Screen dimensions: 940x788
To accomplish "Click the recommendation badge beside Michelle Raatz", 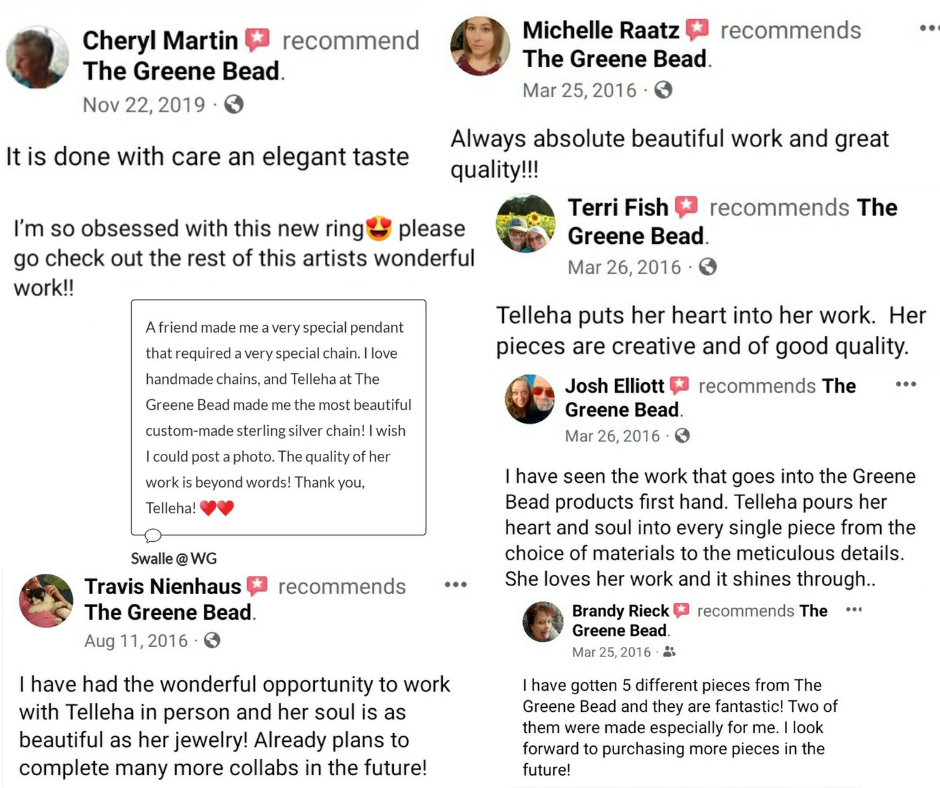I will coord(697,30).
